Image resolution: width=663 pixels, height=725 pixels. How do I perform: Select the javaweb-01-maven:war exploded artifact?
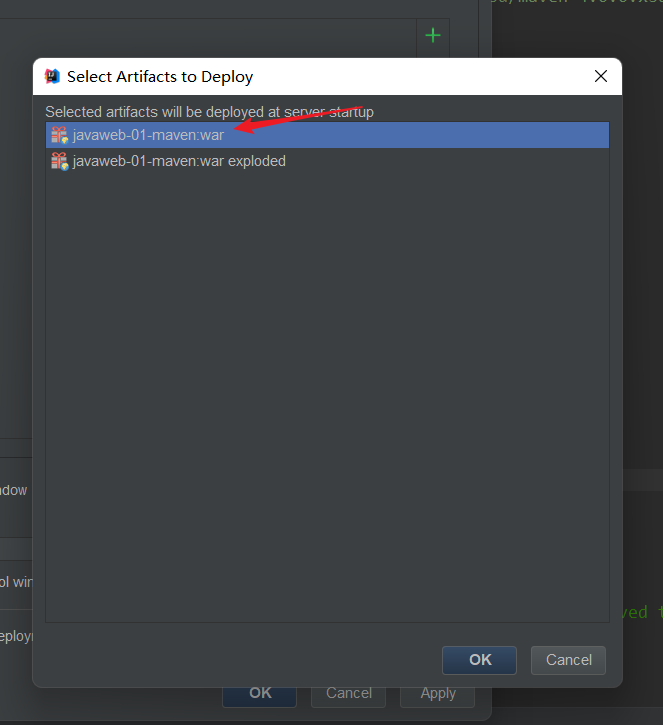327,161
